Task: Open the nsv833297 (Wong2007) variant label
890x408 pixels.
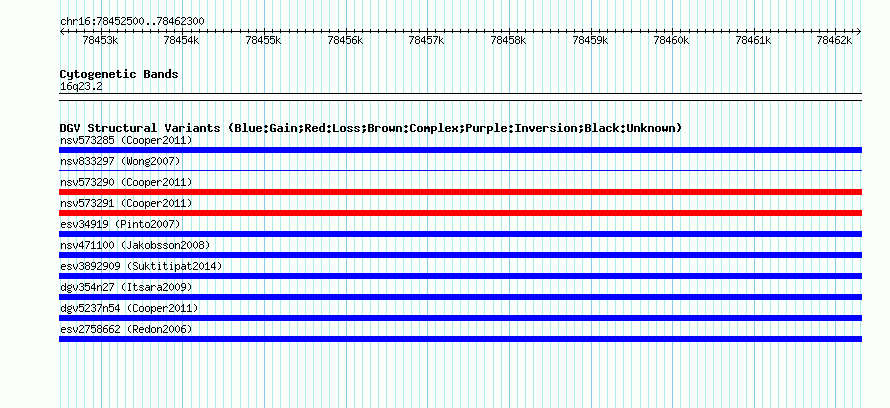Action: (120, 161)
